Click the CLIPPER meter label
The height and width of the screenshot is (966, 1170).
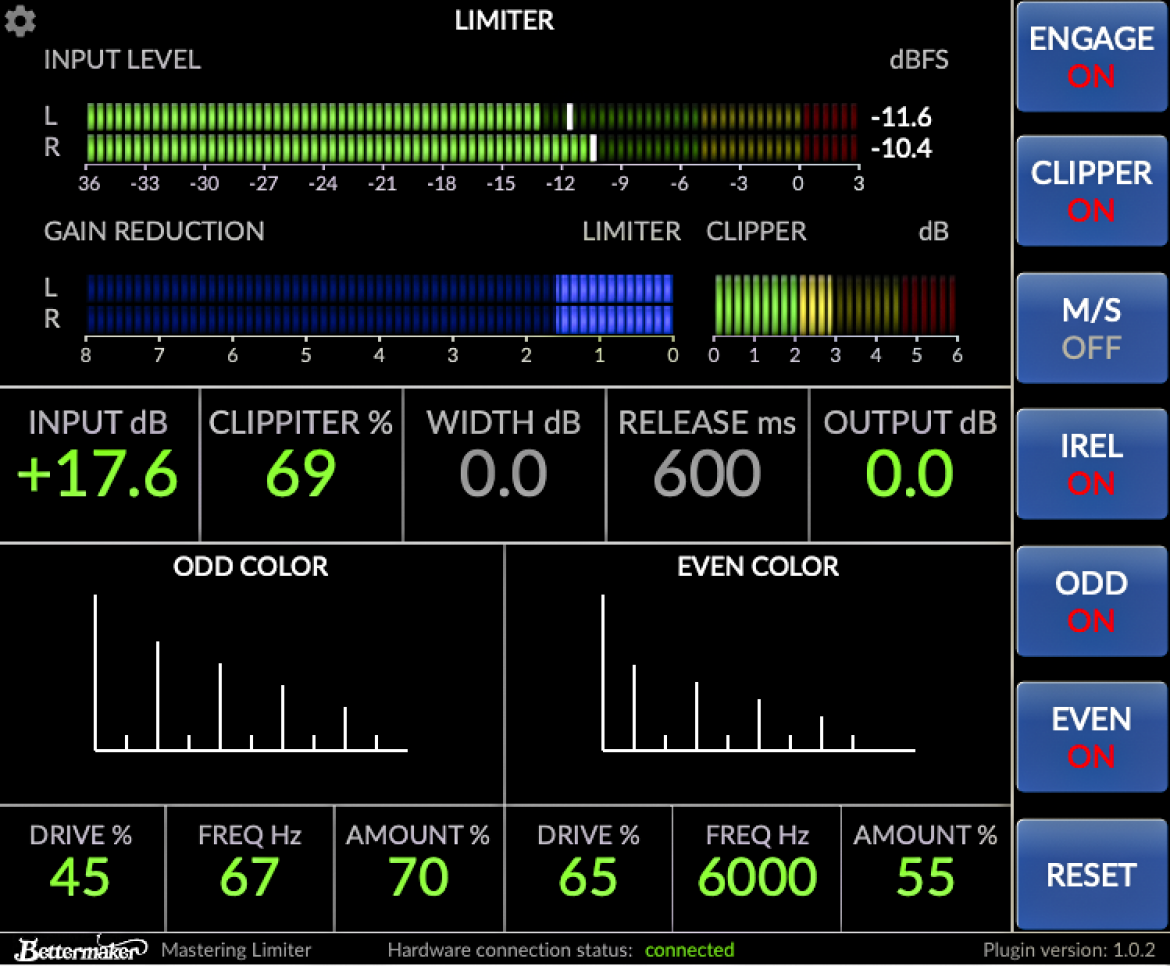(x=756, y=231)
